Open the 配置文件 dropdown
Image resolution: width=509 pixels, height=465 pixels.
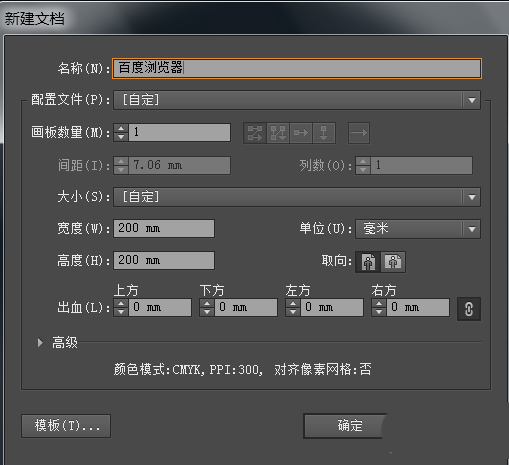click(x=297, y=100)
